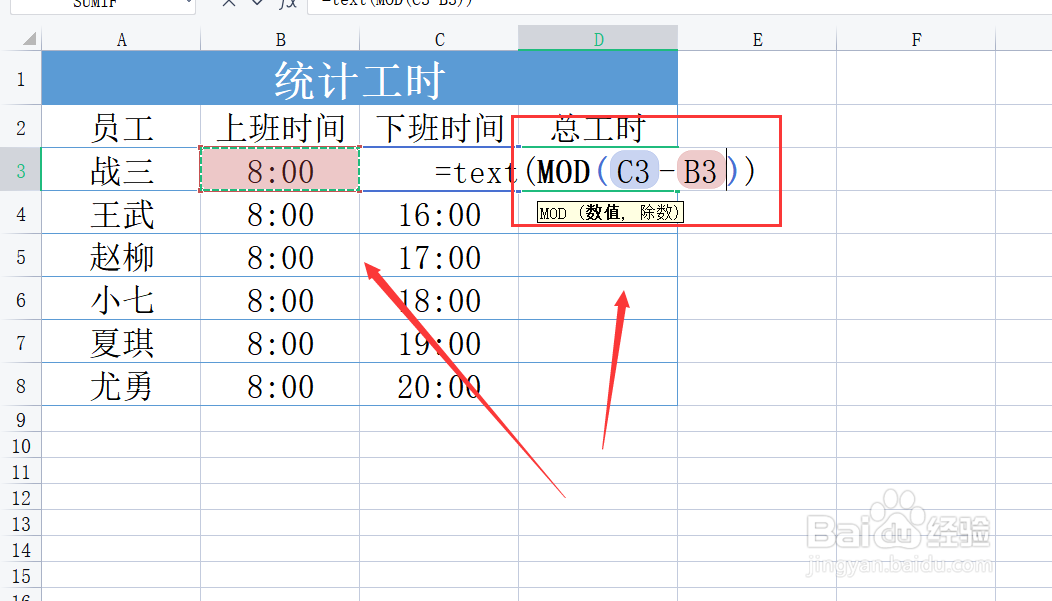Select the 8:00 cell for 战三
The height and width of the screenshot is (601, 1052).
coord(280,171)
